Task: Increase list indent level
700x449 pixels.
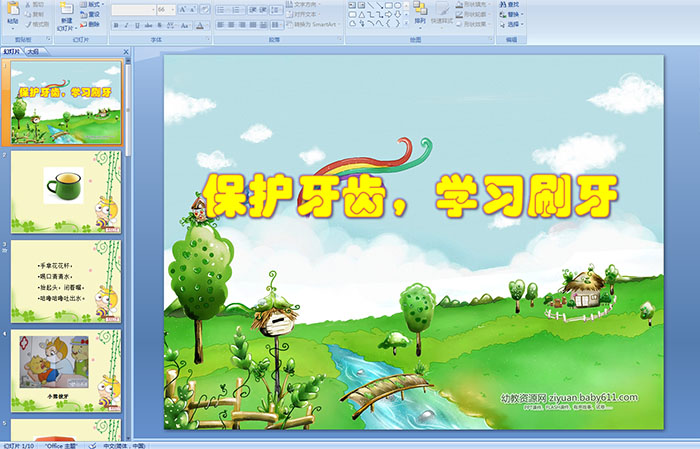Action: pos(263,10)
